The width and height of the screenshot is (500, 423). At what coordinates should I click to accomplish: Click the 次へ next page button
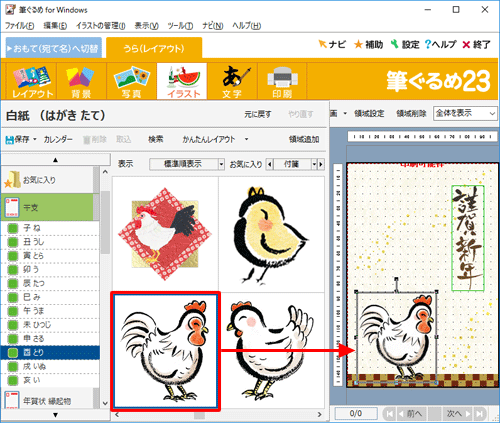(458, 414)
